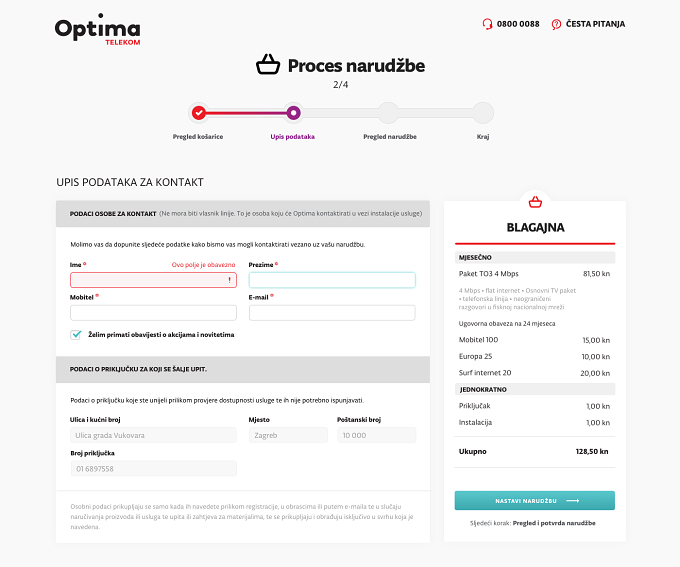The width and height of the screenshot is (680, 567).
Task: Click the Ime input field with error
Action: click(154, 280)
